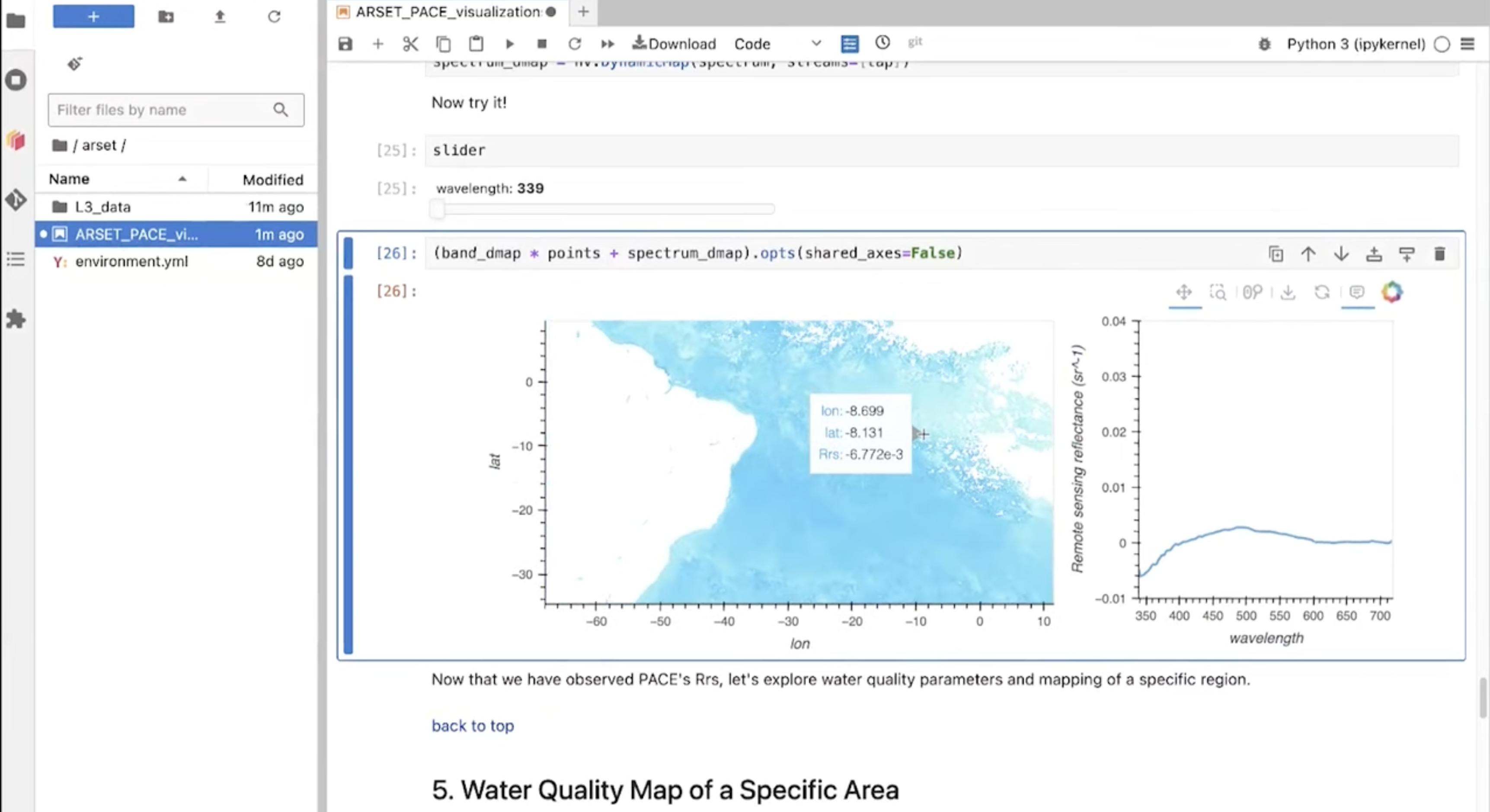Toggle the Bokeh Pan tool
Screen dimensions: 1490x812
point(1184,292)
